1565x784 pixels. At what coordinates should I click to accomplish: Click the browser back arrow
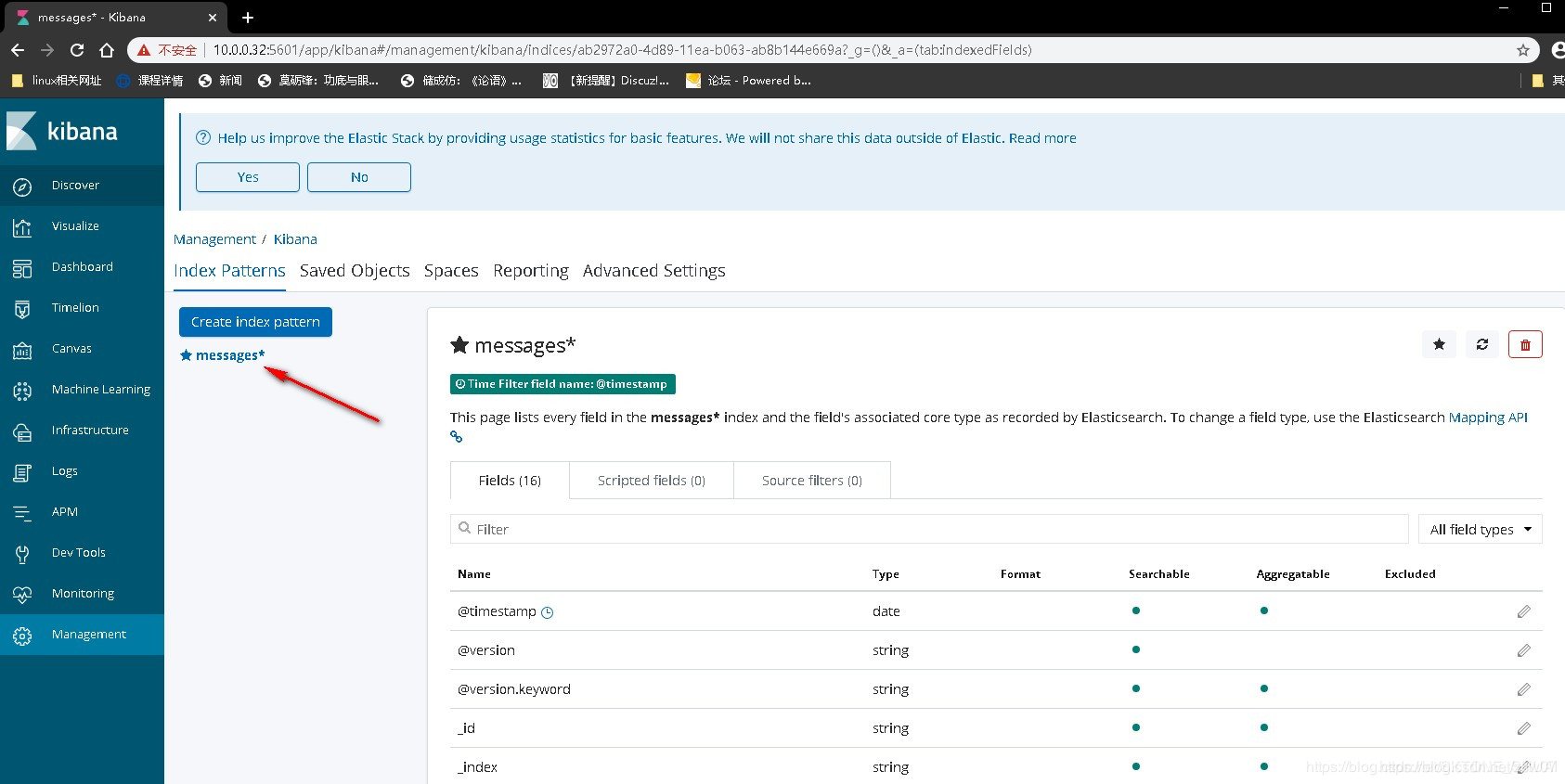tap(18, 50)
